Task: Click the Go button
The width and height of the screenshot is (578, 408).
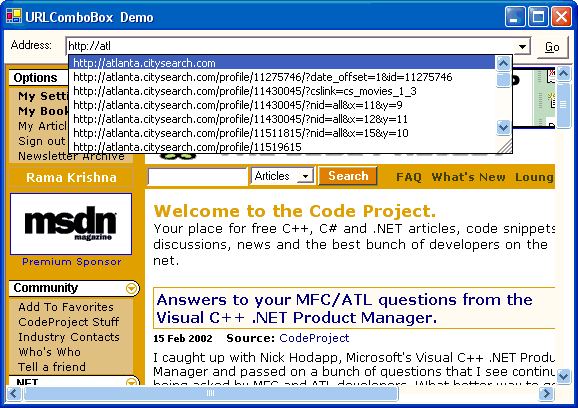Action: pyautogui.click(x=552, y=47)
